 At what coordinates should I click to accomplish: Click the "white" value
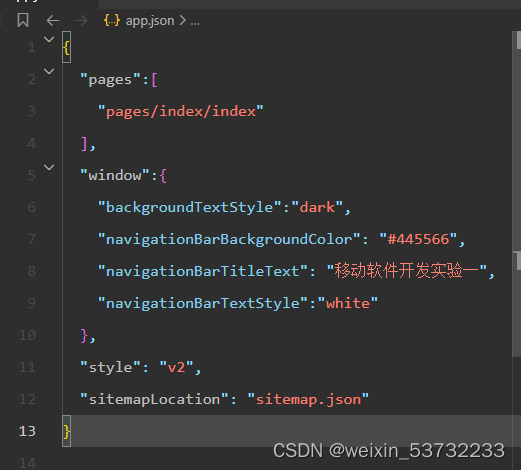[x=348, y=303]
